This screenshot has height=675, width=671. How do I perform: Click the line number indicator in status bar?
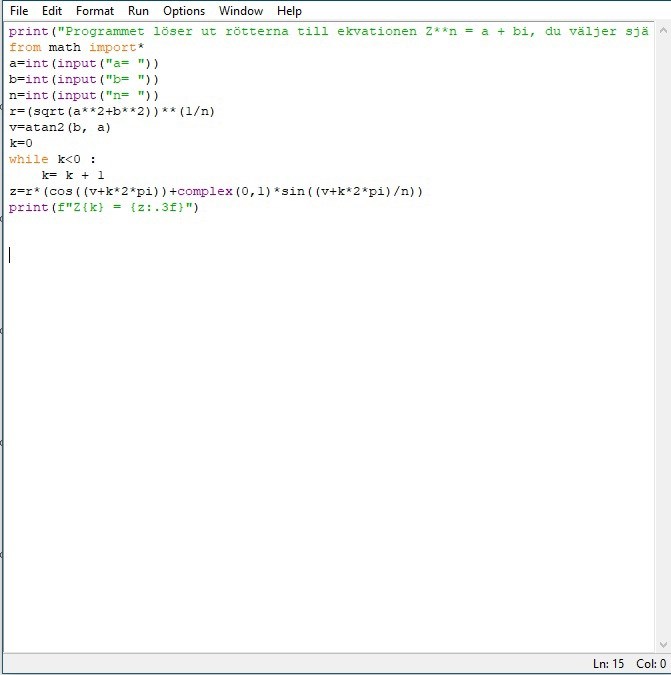click(x=609, y=664)
